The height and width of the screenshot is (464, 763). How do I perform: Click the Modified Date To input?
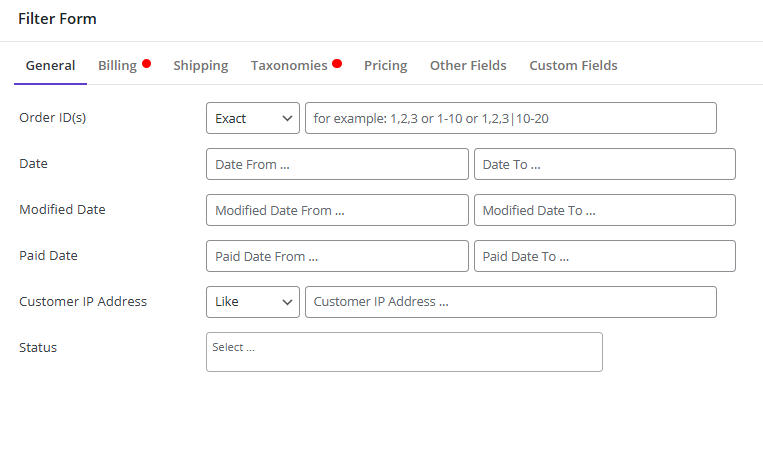[605, 210]
